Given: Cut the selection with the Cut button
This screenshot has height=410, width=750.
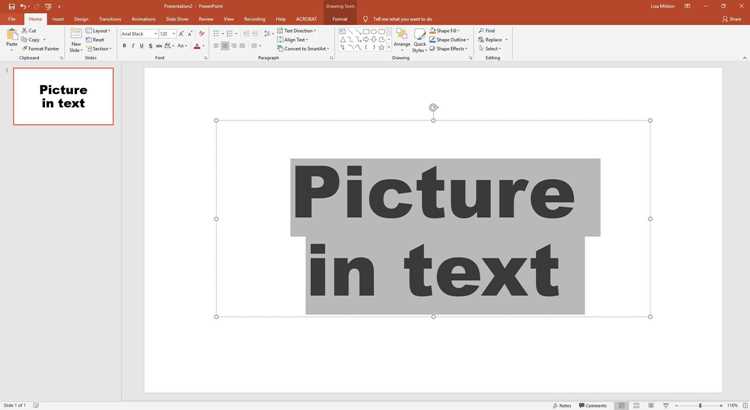Looking at the screenshot, I should [x=29, y=31].
